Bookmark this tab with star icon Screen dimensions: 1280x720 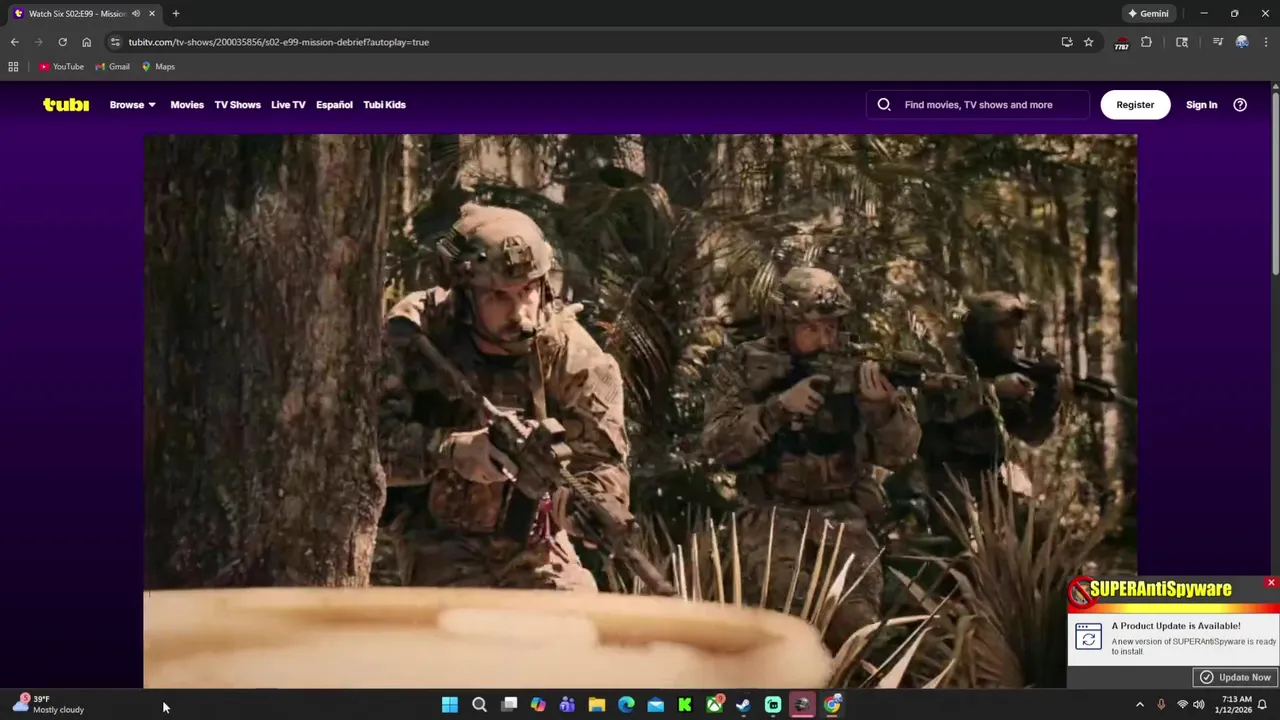[1088, 42]
